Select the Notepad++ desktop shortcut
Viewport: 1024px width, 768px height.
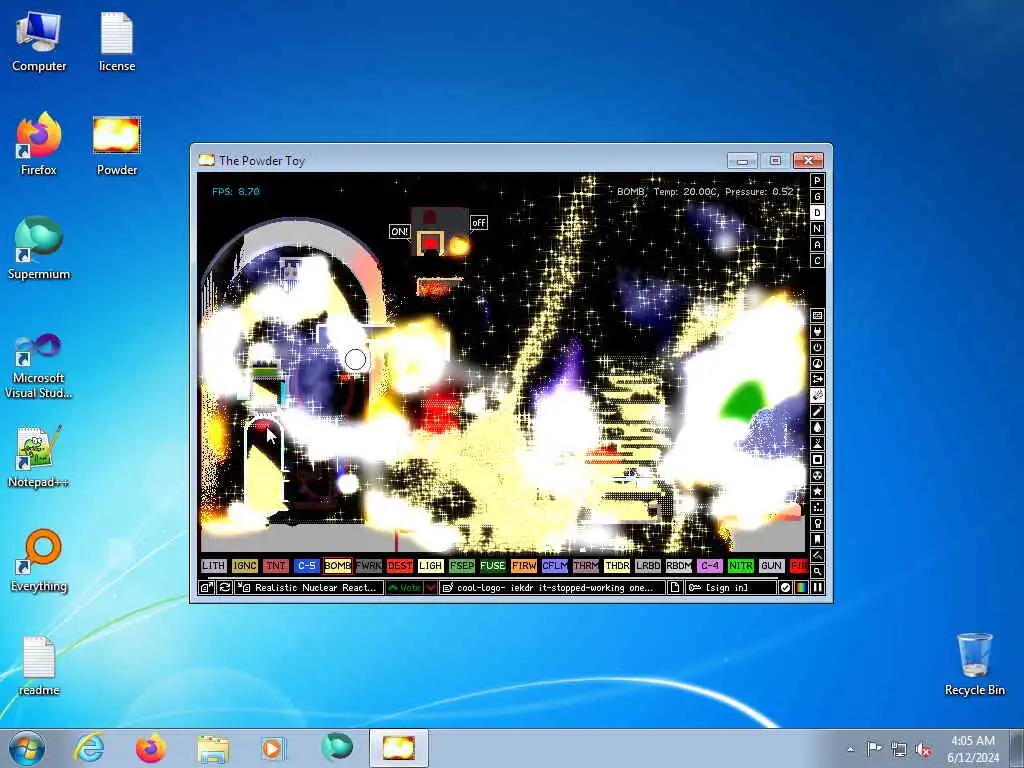(x=39, y=457)
